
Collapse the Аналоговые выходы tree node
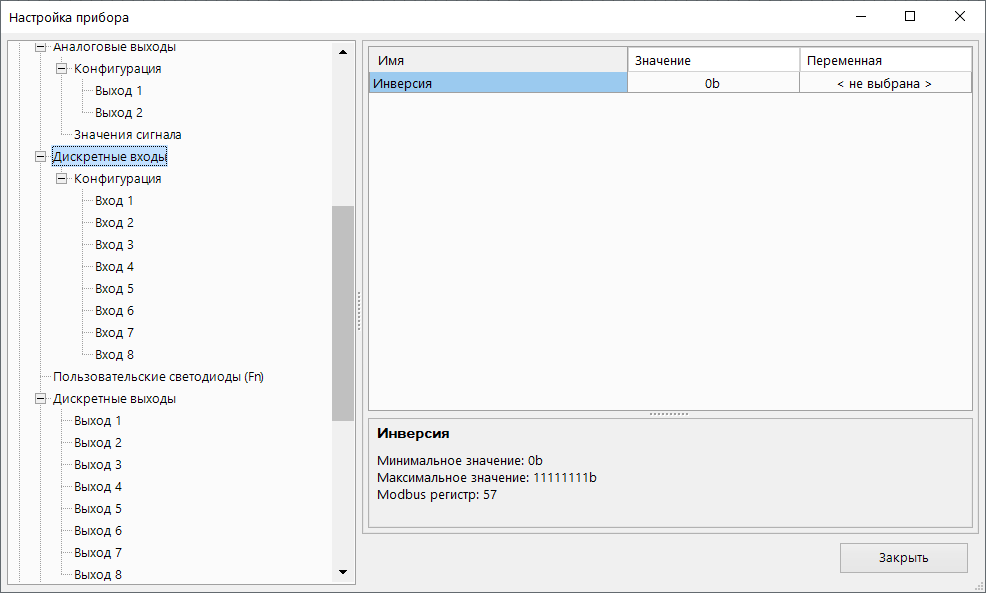tap(41, 47)
